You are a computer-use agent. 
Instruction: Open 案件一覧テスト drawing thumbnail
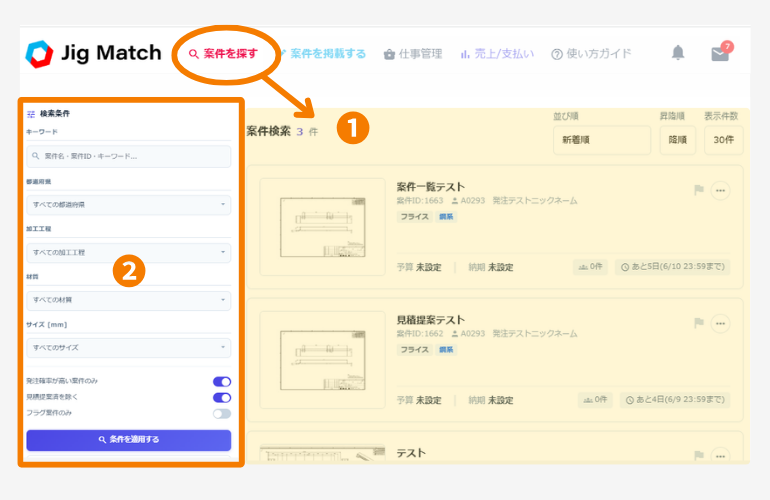pos(323,227)
